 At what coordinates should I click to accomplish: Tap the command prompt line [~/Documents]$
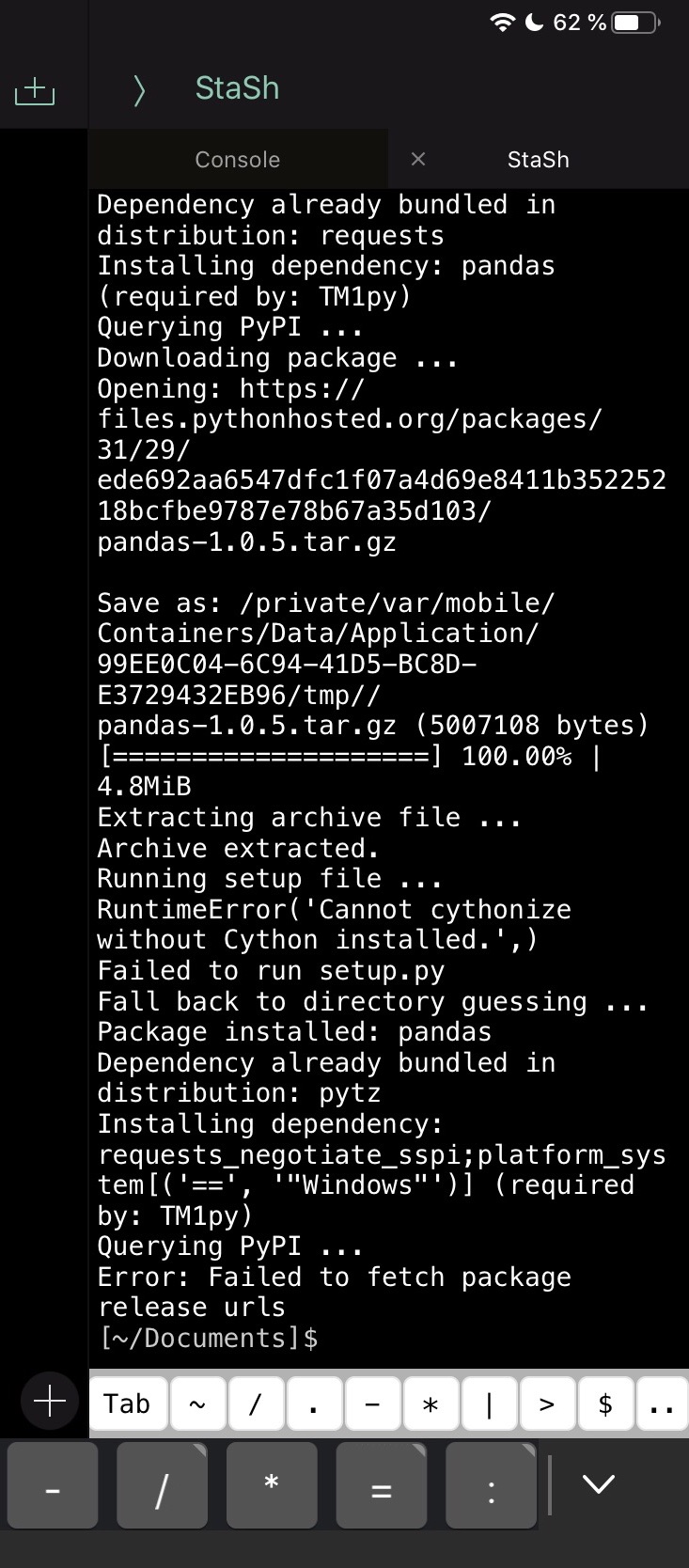click(x=208, y=1338)
